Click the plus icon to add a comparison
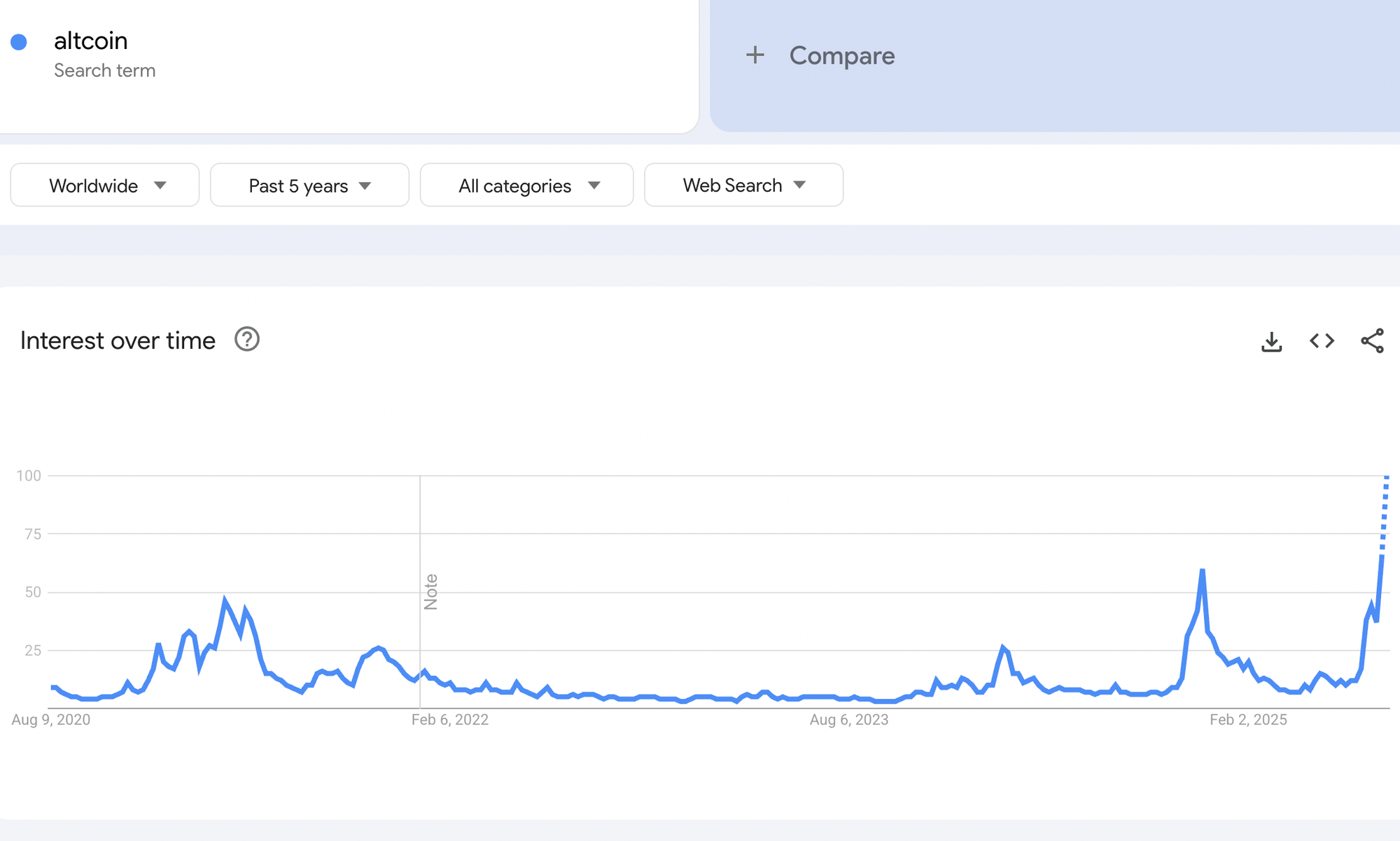This screenshot has height=841, width=1400. [755, 55]
